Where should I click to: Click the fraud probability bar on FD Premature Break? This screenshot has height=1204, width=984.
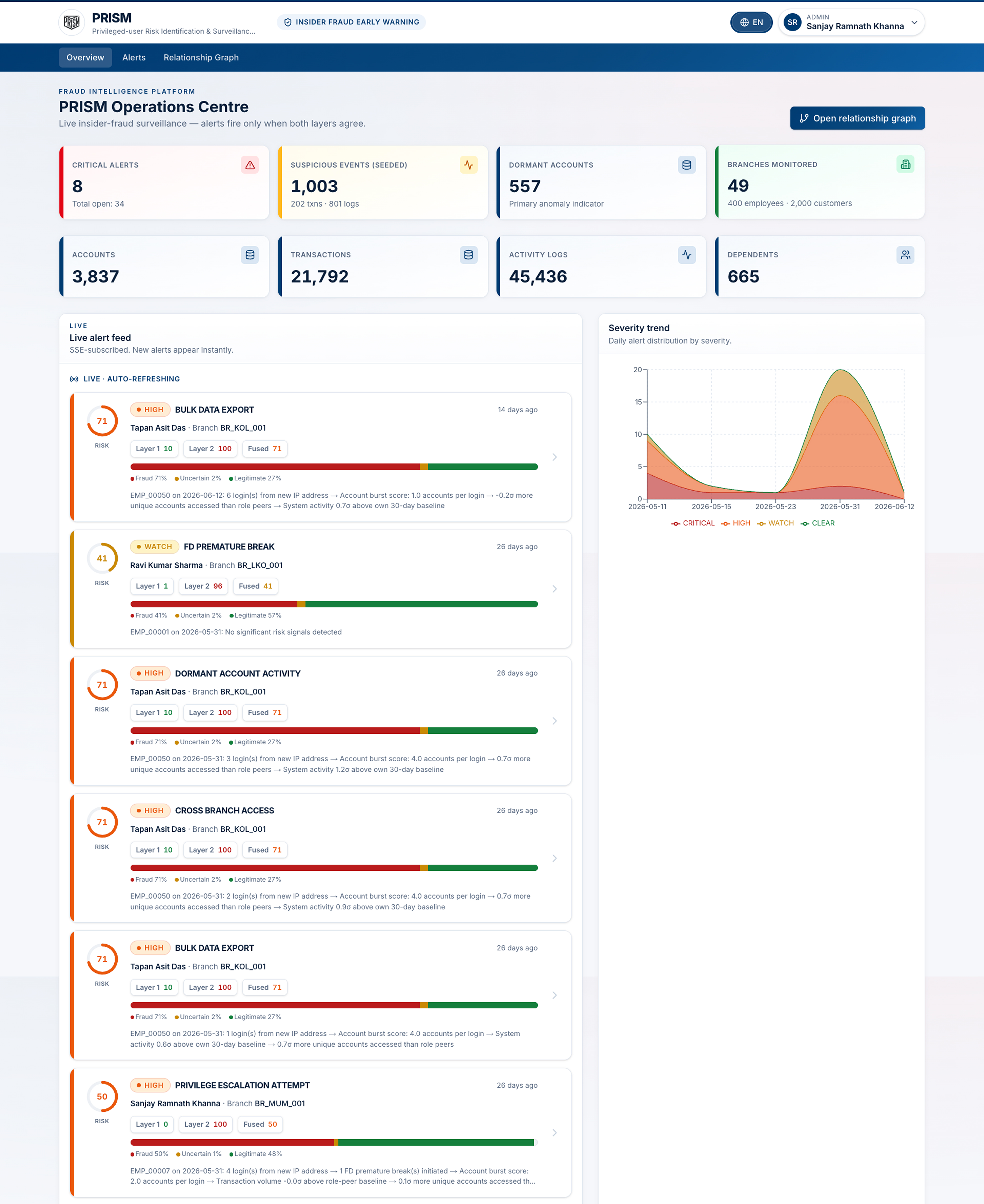[334, 604]
